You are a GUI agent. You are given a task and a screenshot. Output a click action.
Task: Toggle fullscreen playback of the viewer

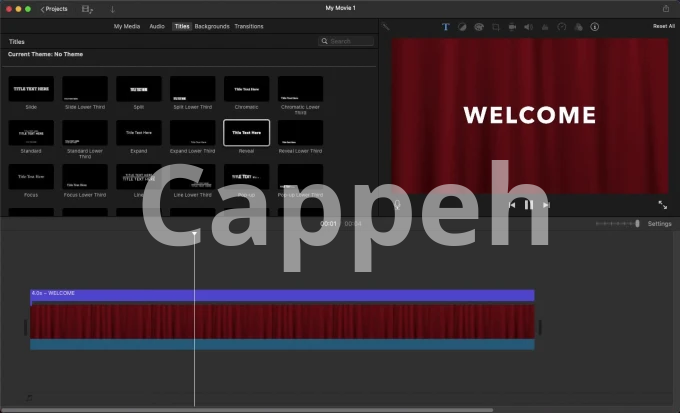[x=662, y=204]
